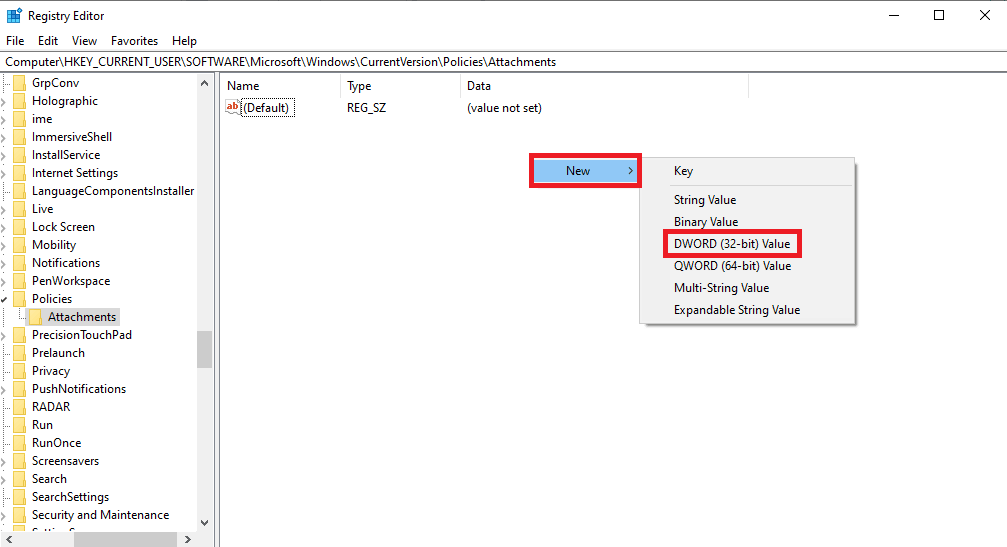The height and width of the screenshot is (547, 1007).
Task: Select the Screensavers key label
Action: (x=66, y=460)
